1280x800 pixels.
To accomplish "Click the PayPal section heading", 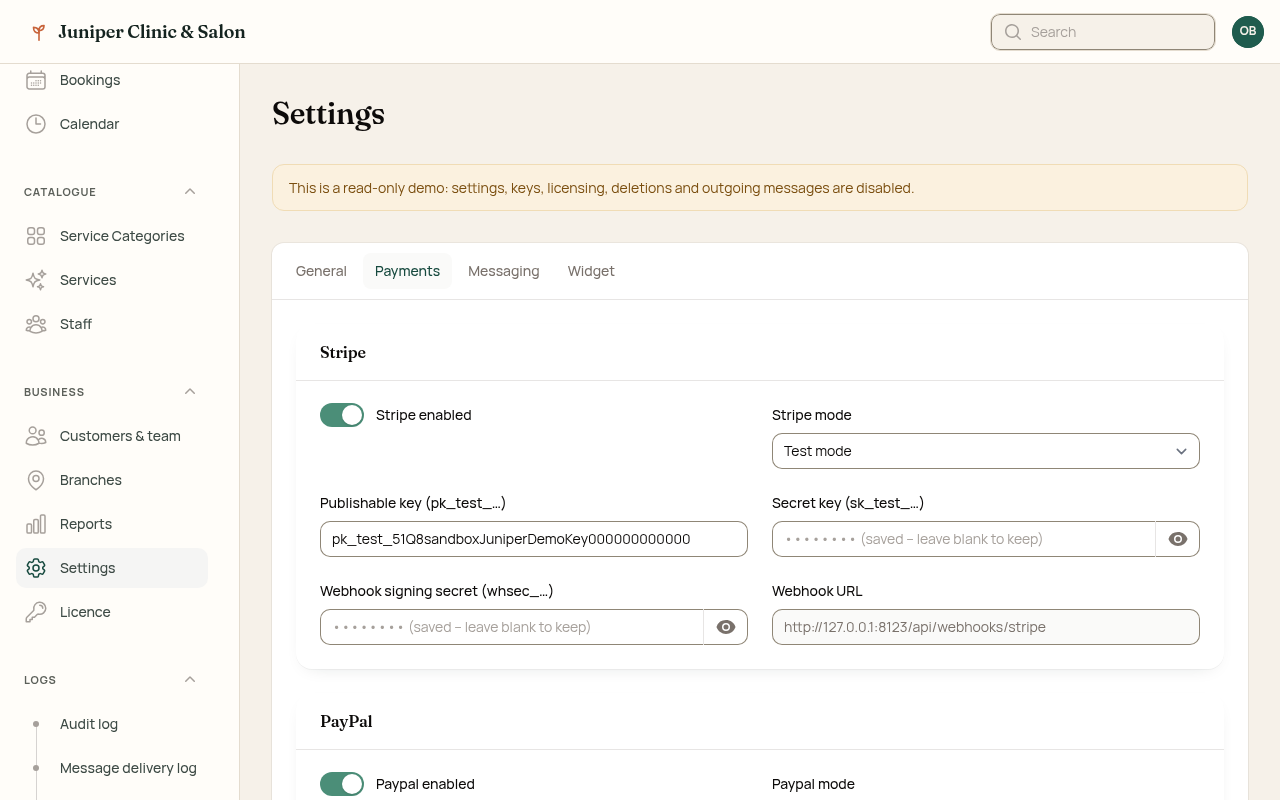I will pyautogui.click(x=346, y=722).
